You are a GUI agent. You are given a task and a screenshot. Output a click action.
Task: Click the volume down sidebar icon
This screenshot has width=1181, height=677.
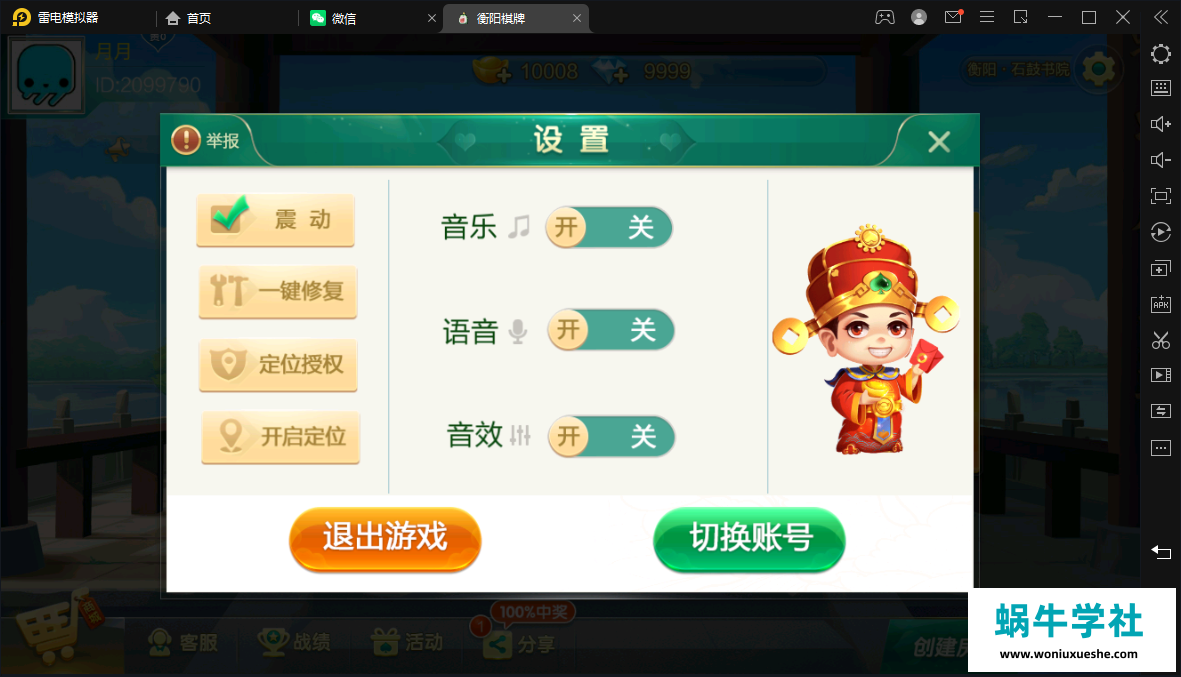coord(1161,160)
